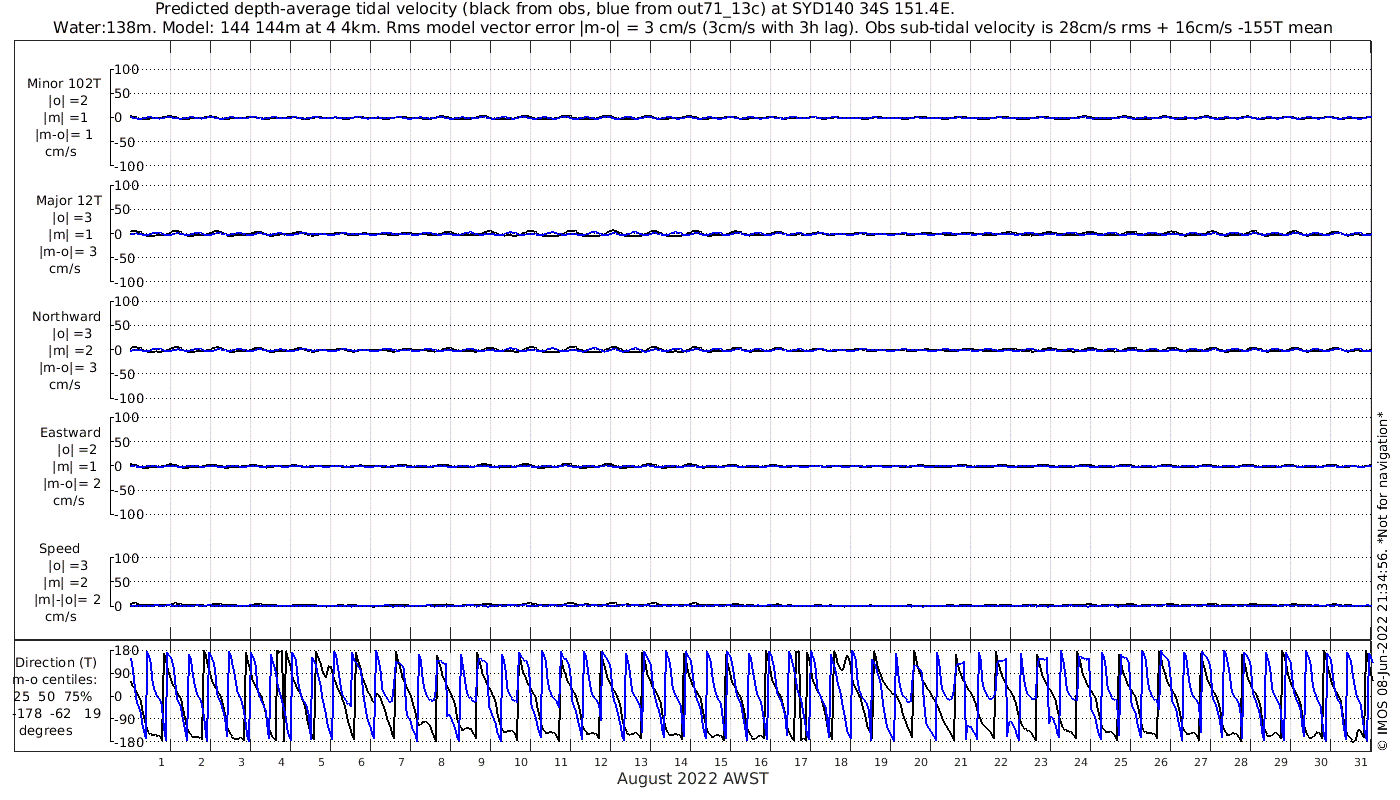The image size is (1400, 800).
Task: Select the "Minor 102T" panel label
Action: pos(64,84)
